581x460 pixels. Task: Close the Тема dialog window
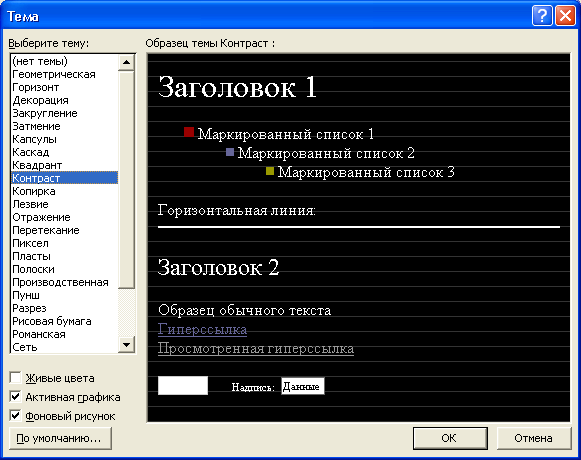565,16
